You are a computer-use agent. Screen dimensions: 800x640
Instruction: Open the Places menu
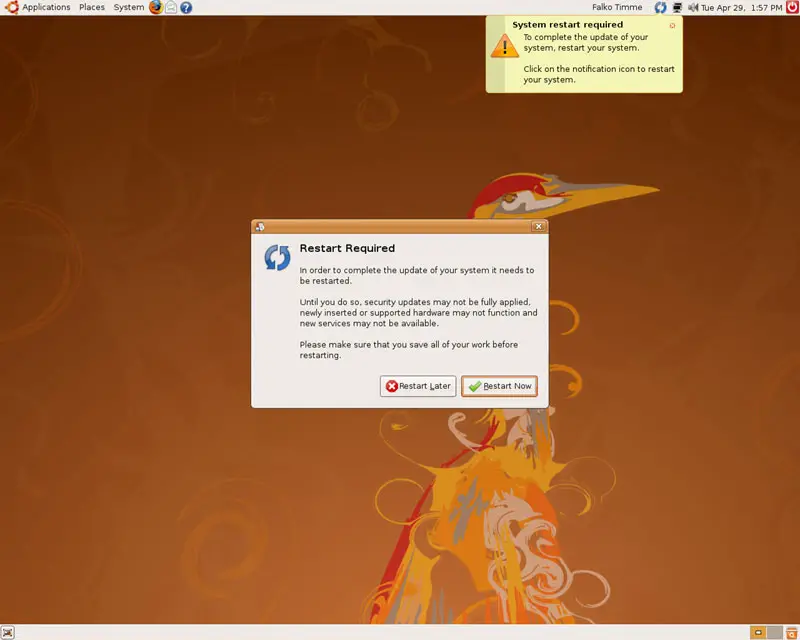tap(92, 7)
